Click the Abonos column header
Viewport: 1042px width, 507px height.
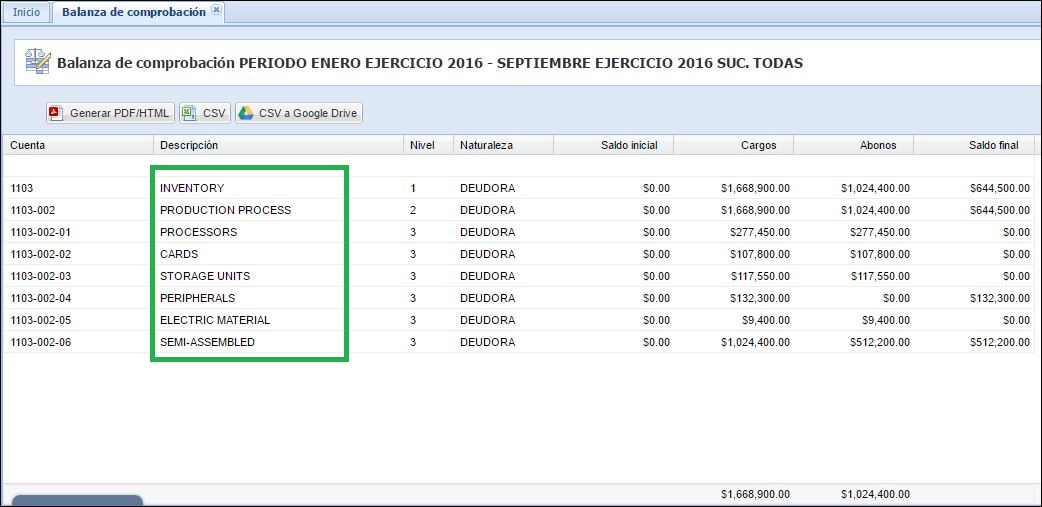[854, 145]
